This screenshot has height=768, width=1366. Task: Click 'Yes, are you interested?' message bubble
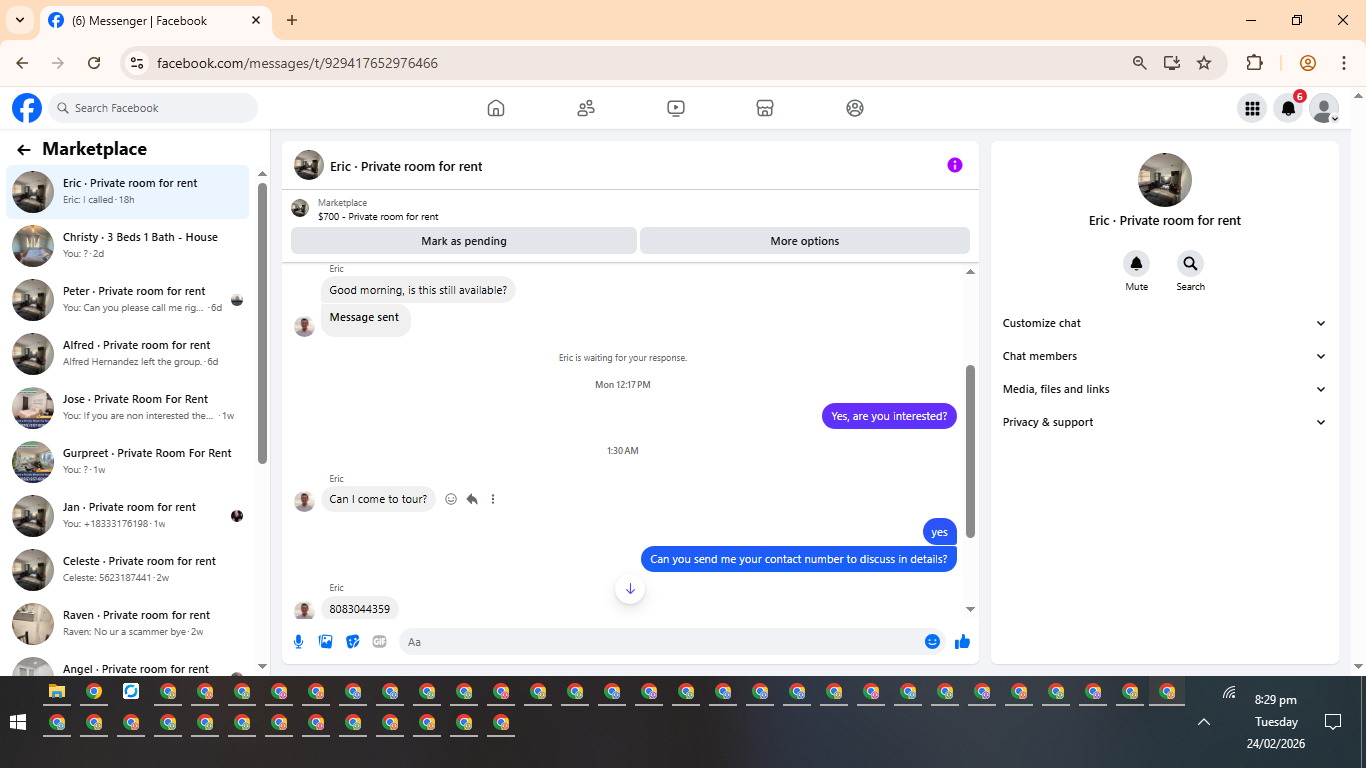pyautogui.click(x=889, y=416)
